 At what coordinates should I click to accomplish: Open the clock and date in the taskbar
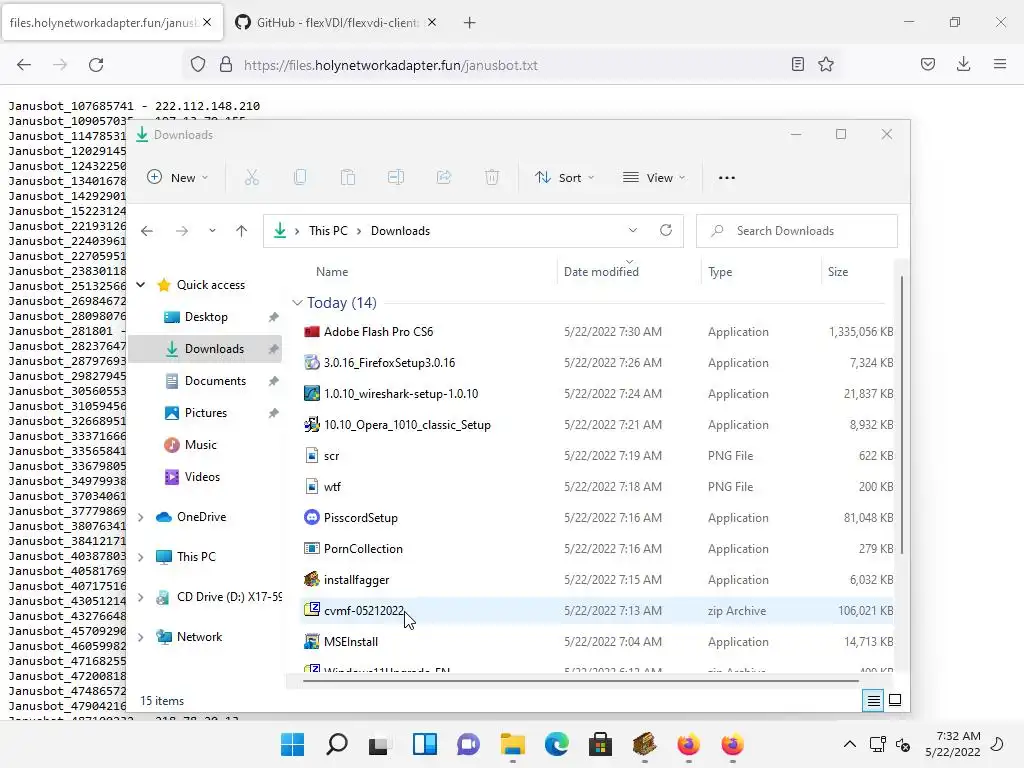(x=953, y=744)
